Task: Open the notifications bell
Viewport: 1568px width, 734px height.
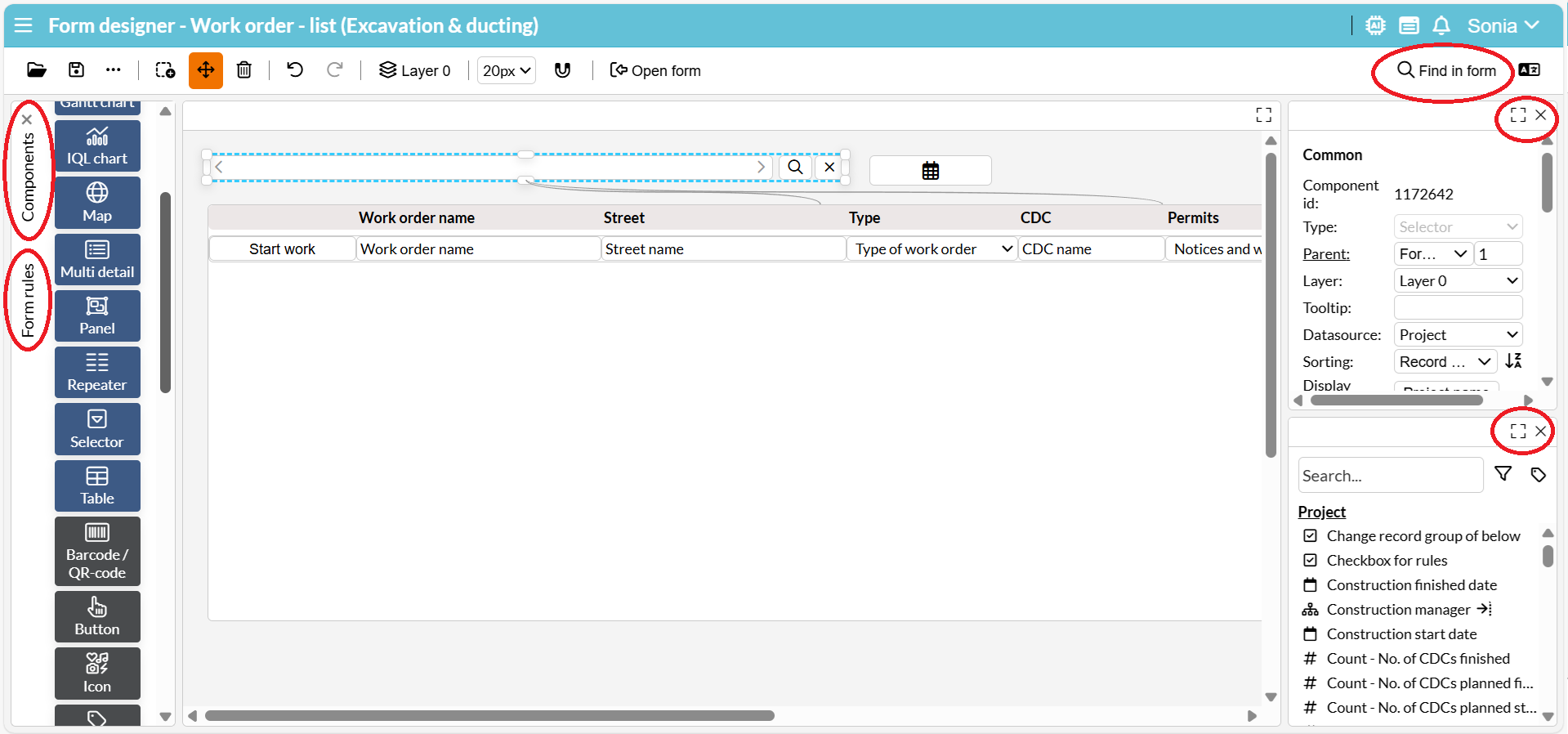Action: 1441,26
